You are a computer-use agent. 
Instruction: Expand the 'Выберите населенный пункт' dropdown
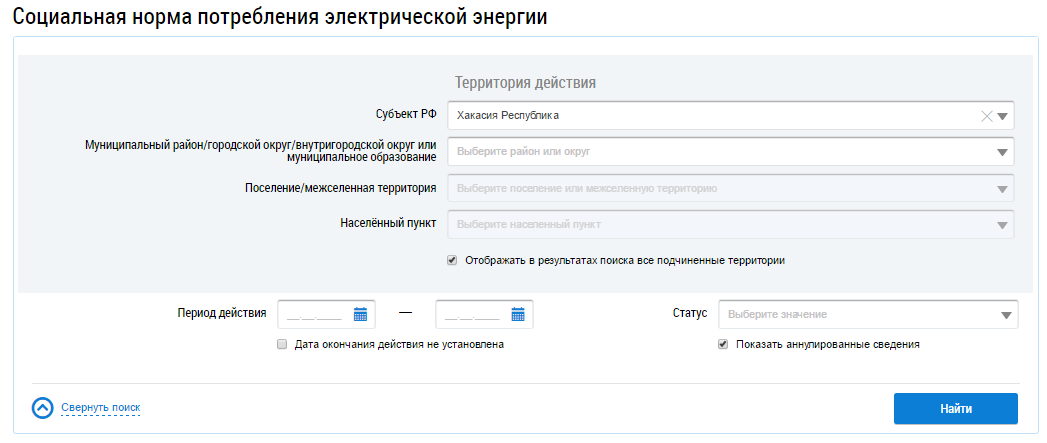pos(1003,224)
